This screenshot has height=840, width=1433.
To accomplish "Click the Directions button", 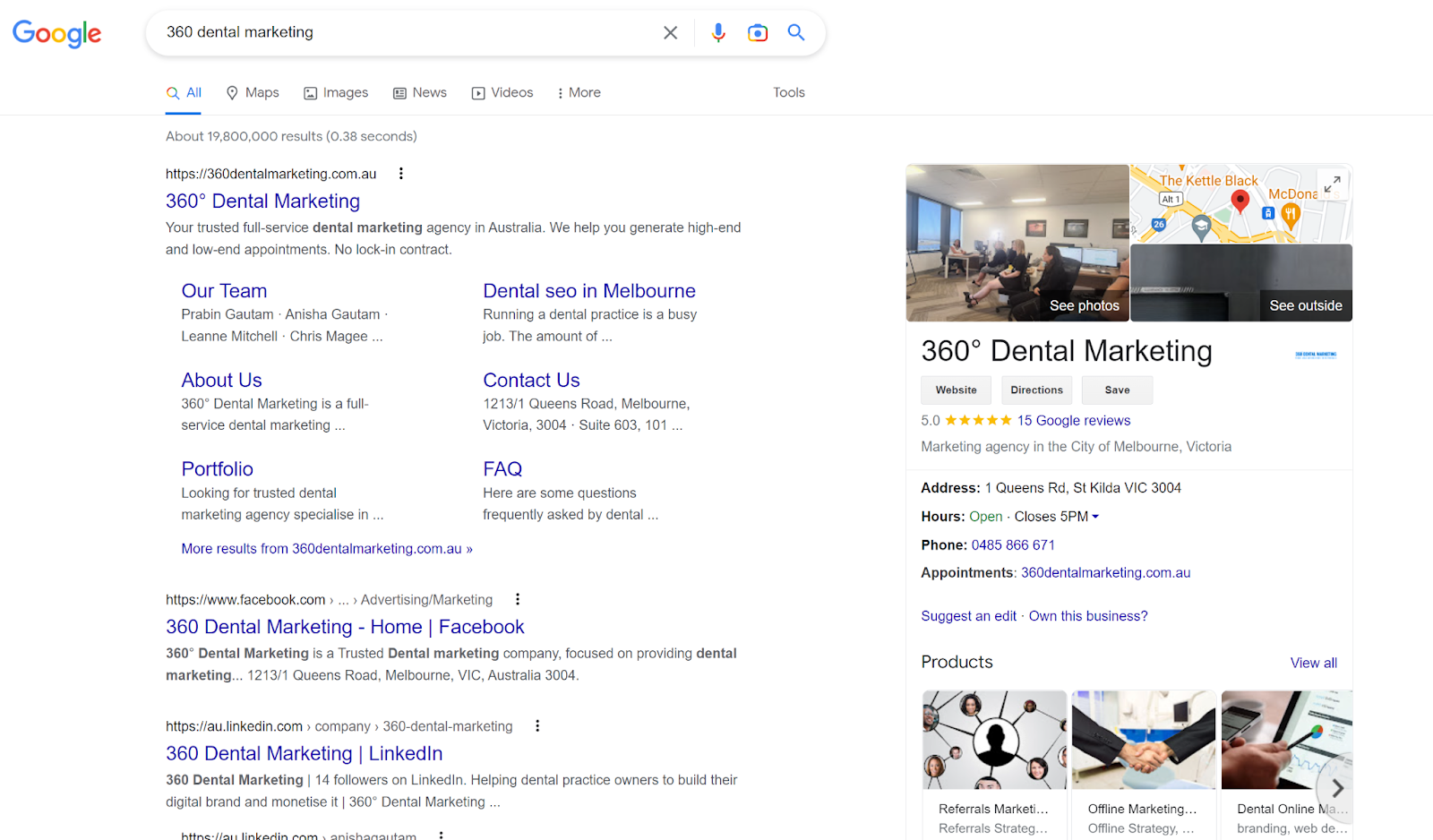I will [x=1037, y=390].
